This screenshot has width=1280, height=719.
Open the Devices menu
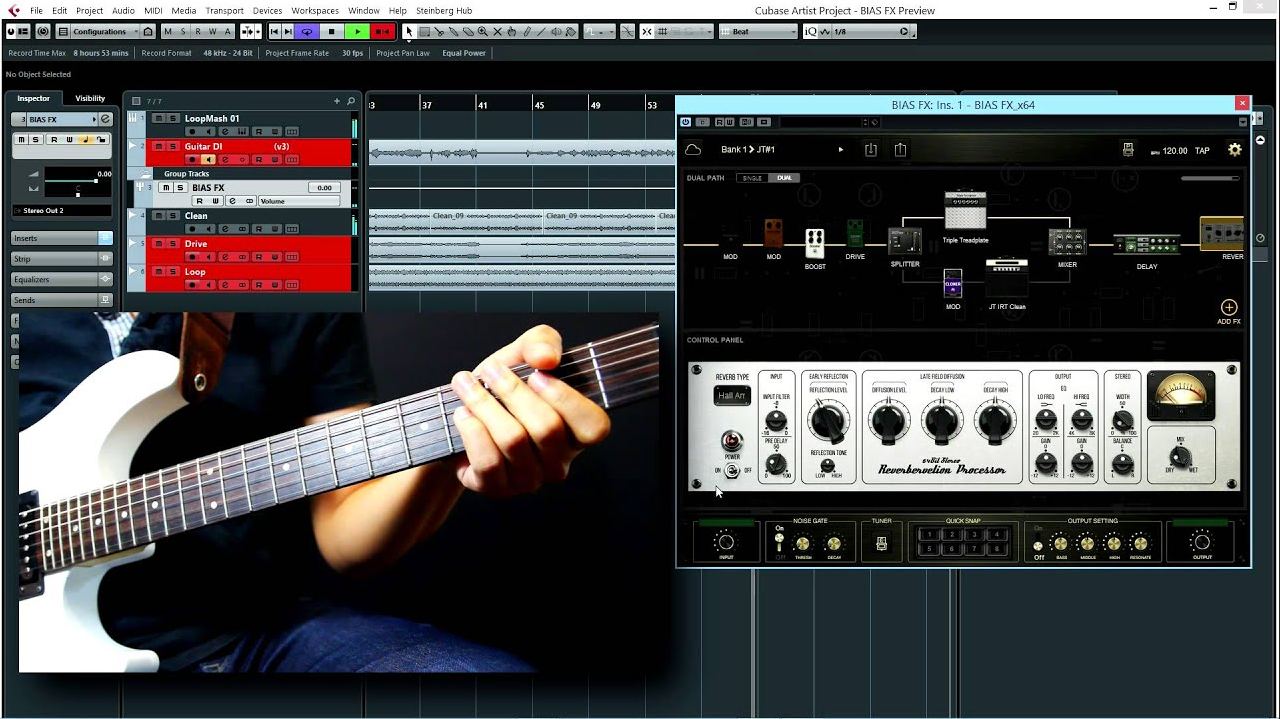[x=267, y=10]
